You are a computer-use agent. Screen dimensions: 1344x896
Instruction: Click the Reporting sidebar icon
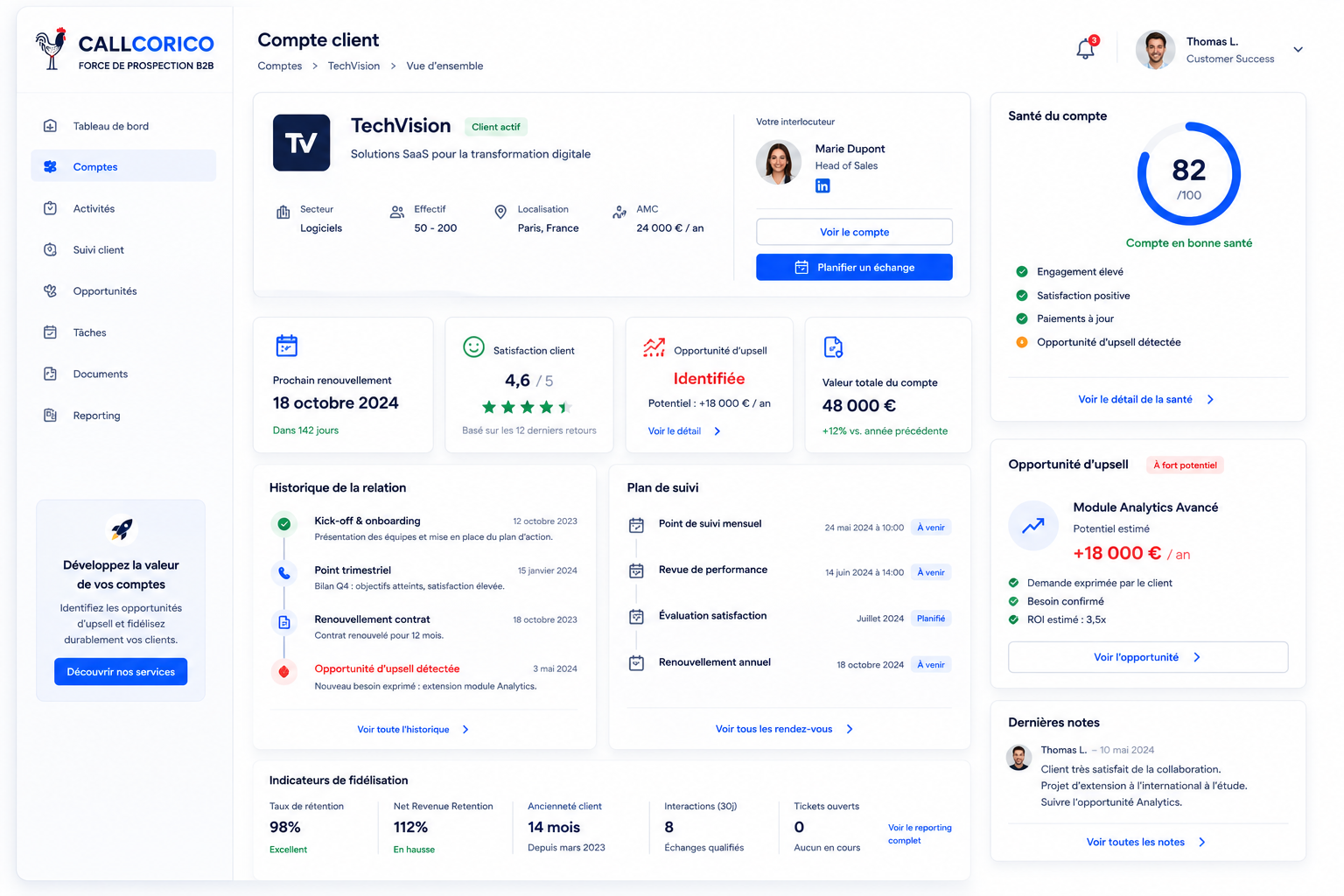click(x=50, y=415)
